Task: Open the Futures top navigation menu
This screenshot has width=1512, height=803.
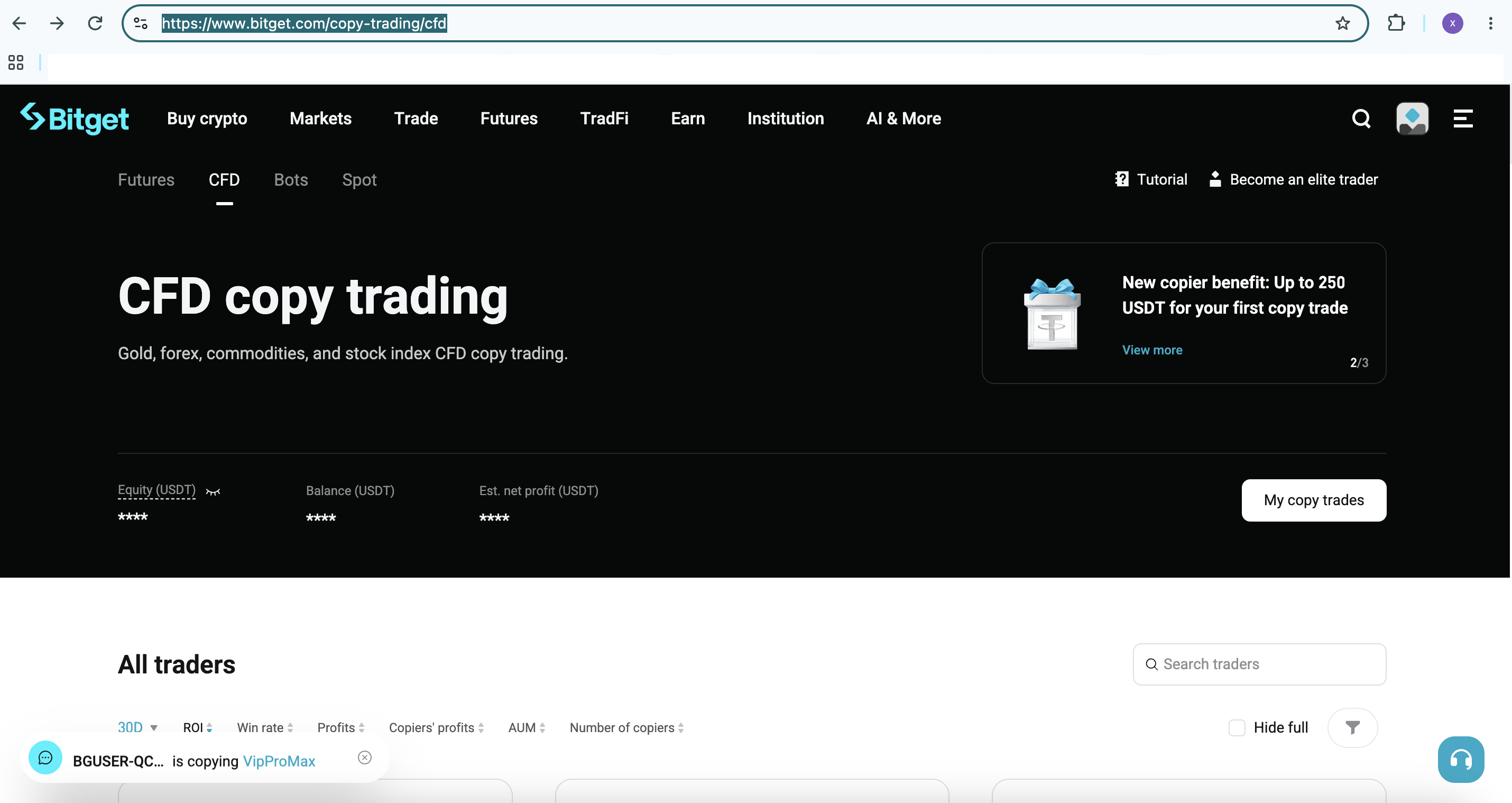Action: (x=509, y=118)
